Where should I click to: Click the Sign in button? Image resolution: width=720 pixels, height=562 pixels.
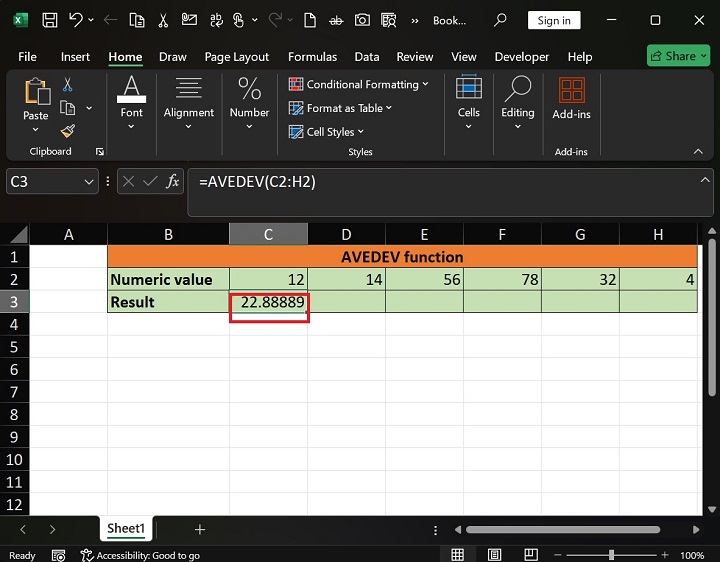pos(553,20)
